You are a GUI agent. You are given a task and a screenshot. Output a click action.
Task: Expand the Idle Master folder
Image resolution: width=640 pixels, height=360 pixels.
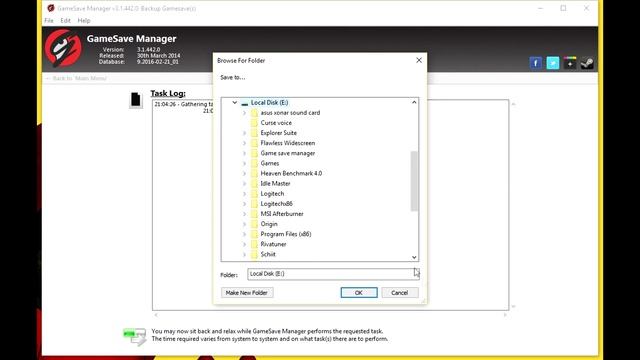(244, 184)
